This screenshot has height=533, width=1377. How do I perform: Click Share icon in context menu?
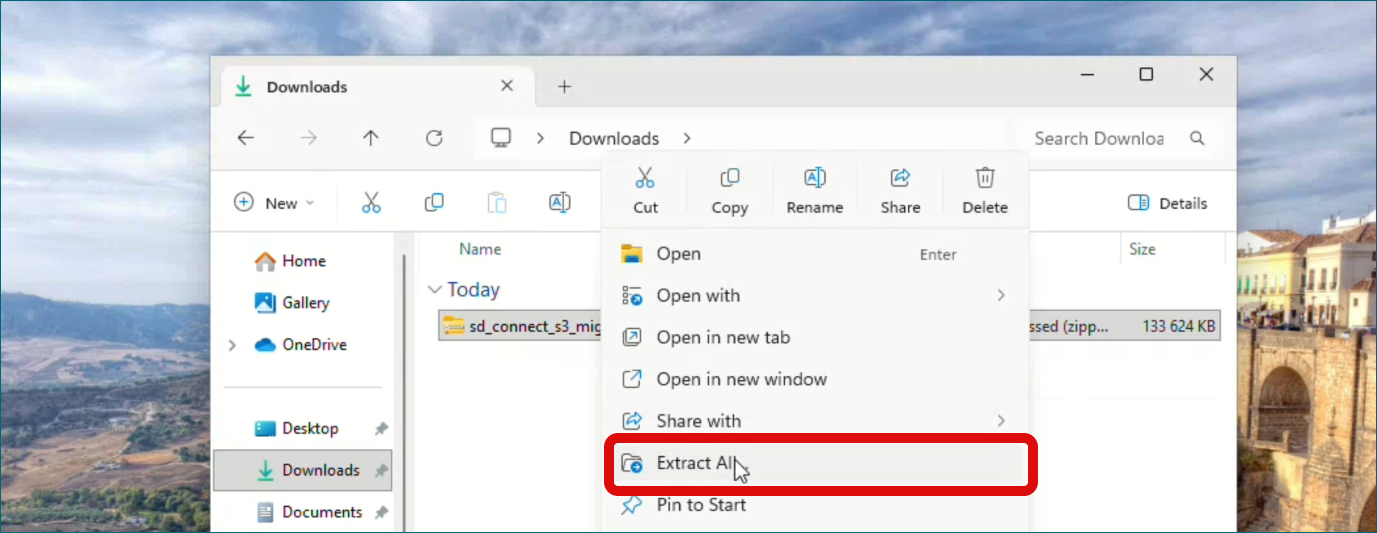900,179
